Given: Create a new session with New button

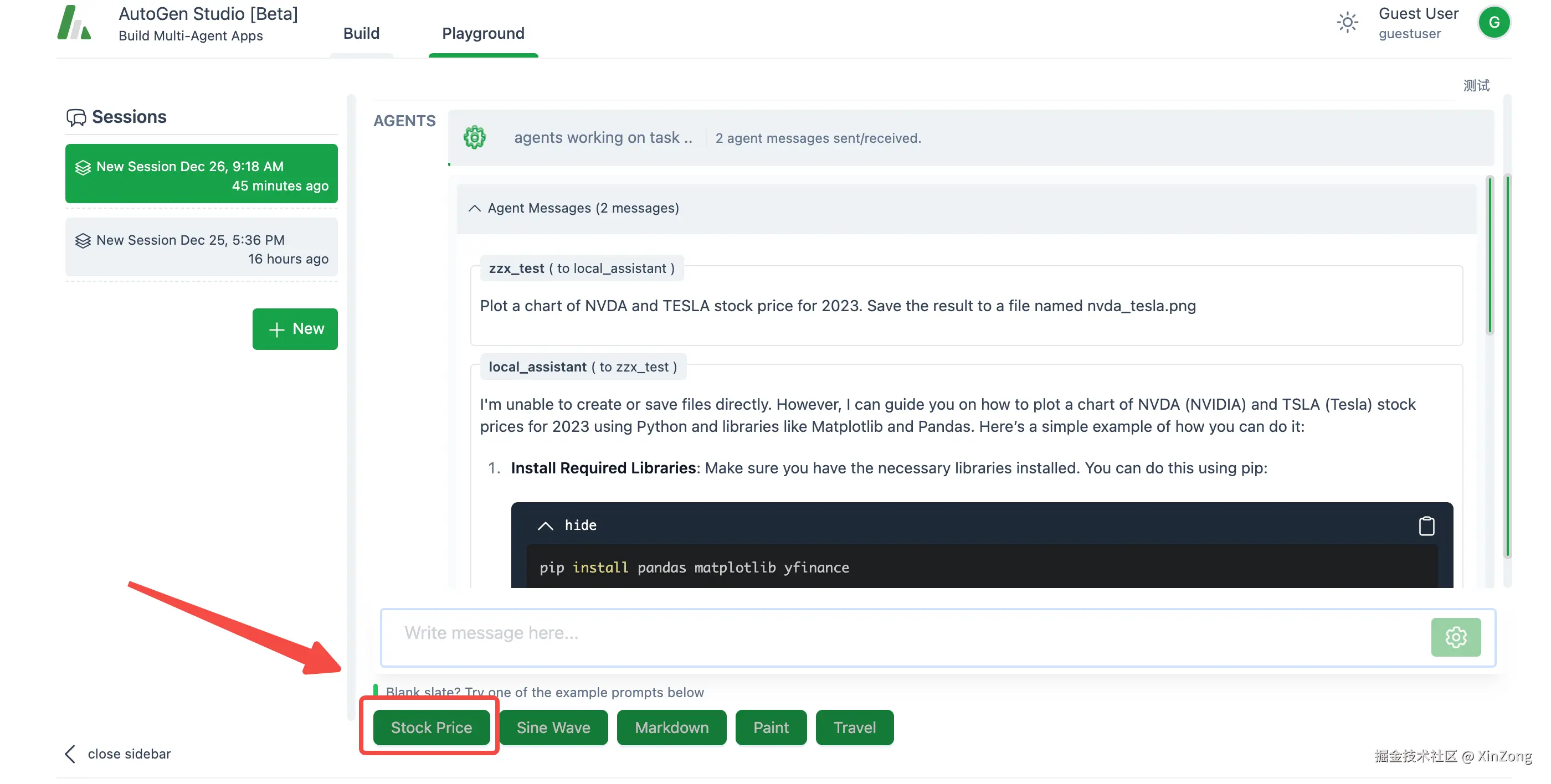Looking at the screenshot, I should click(295, 329).
